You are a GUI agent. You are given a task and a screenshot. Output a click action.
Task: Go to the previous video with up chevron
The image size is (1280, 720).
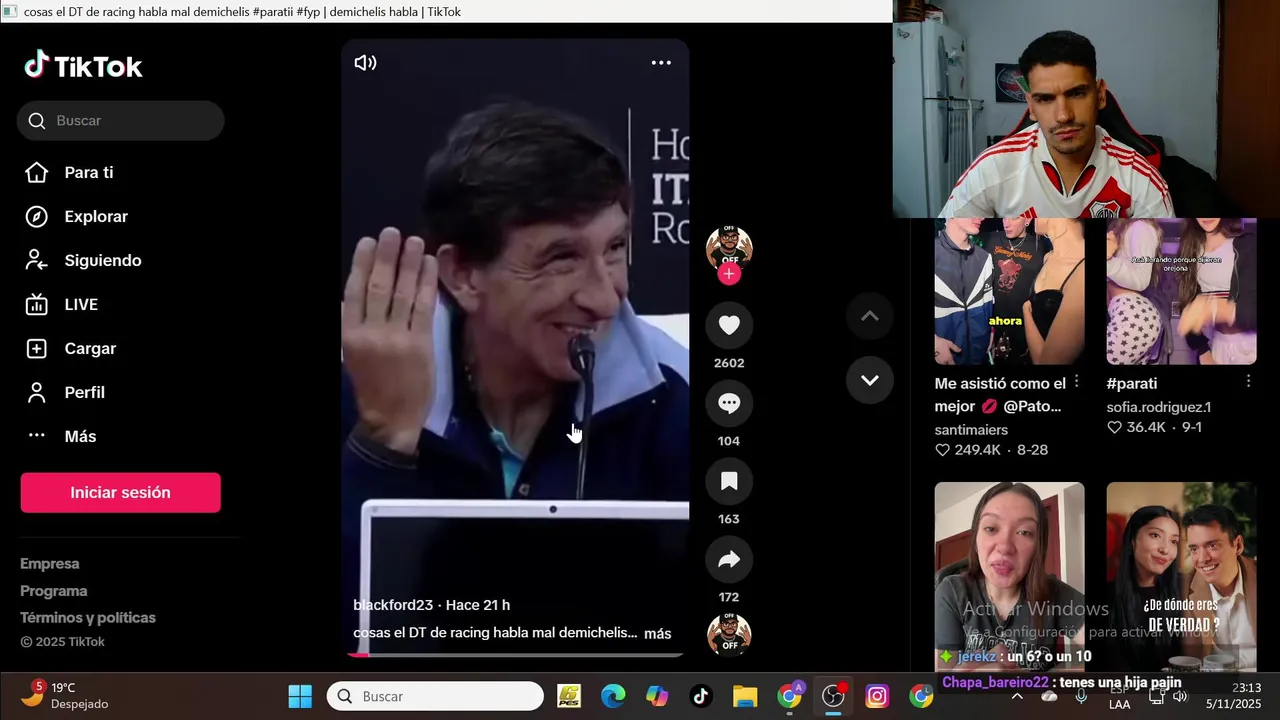pos(870,316)
